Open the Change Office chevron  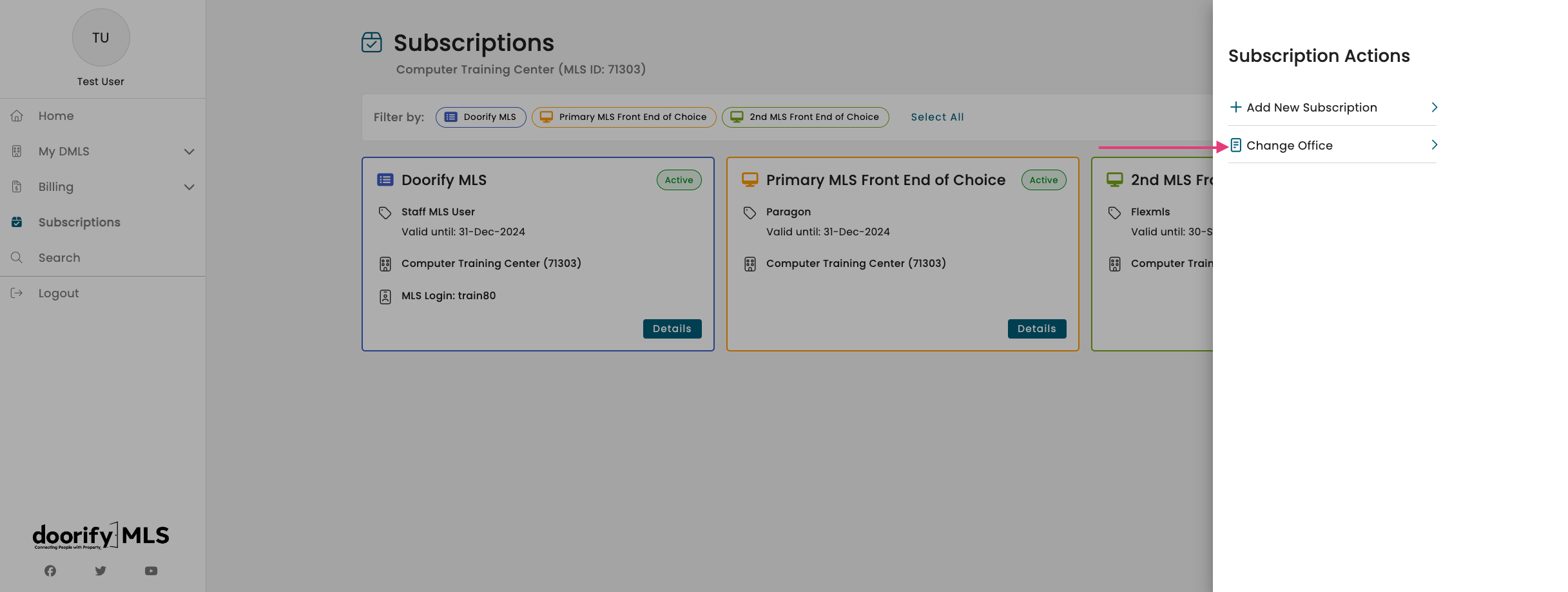[x=1434, y=144]
